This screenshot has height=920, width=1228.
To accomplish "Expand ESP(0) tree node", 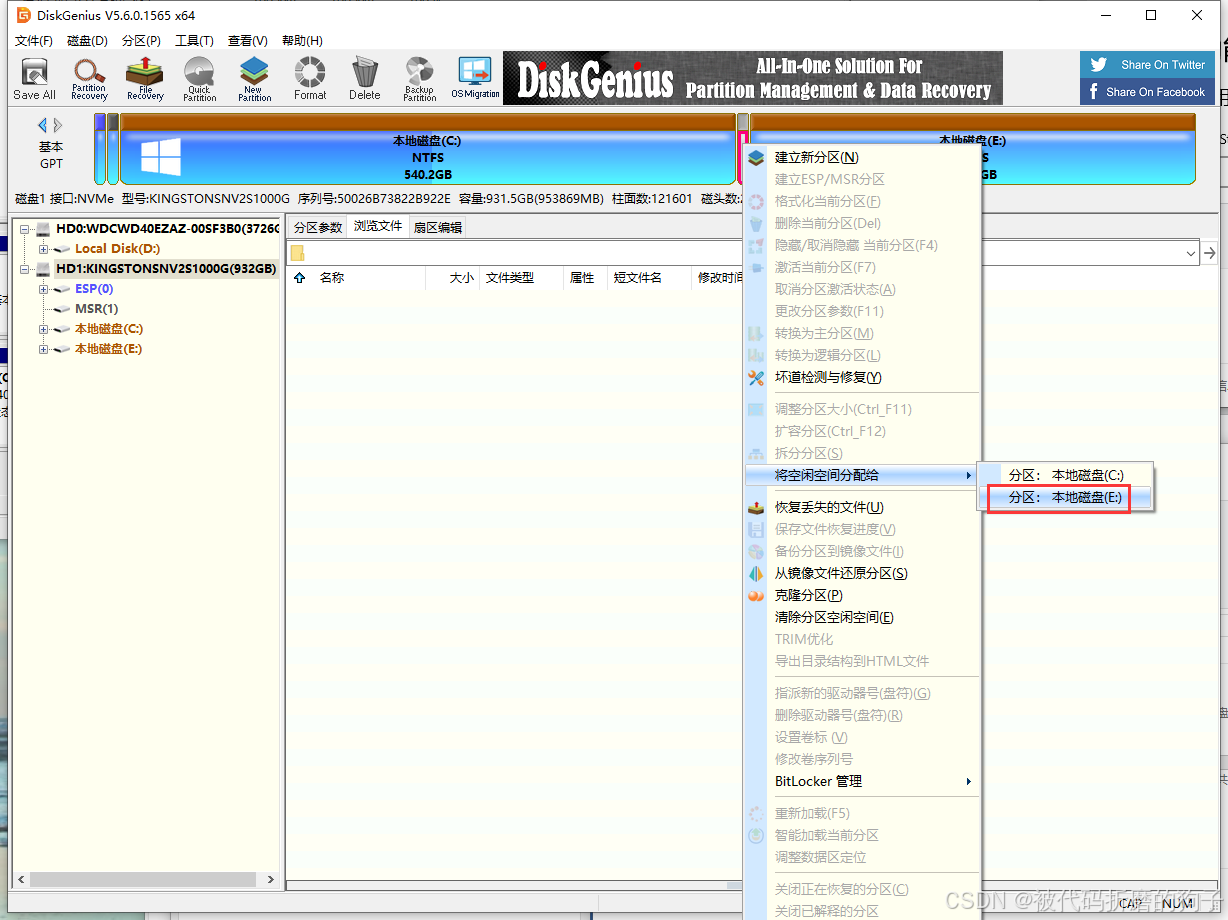I will (x=44, y=289).
